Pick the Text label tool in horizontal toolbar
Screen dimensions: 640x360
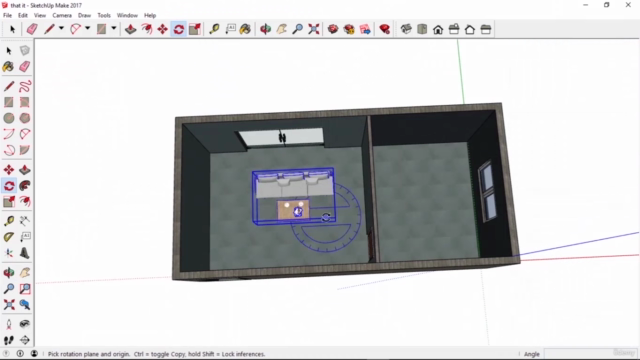pos(230,29)
